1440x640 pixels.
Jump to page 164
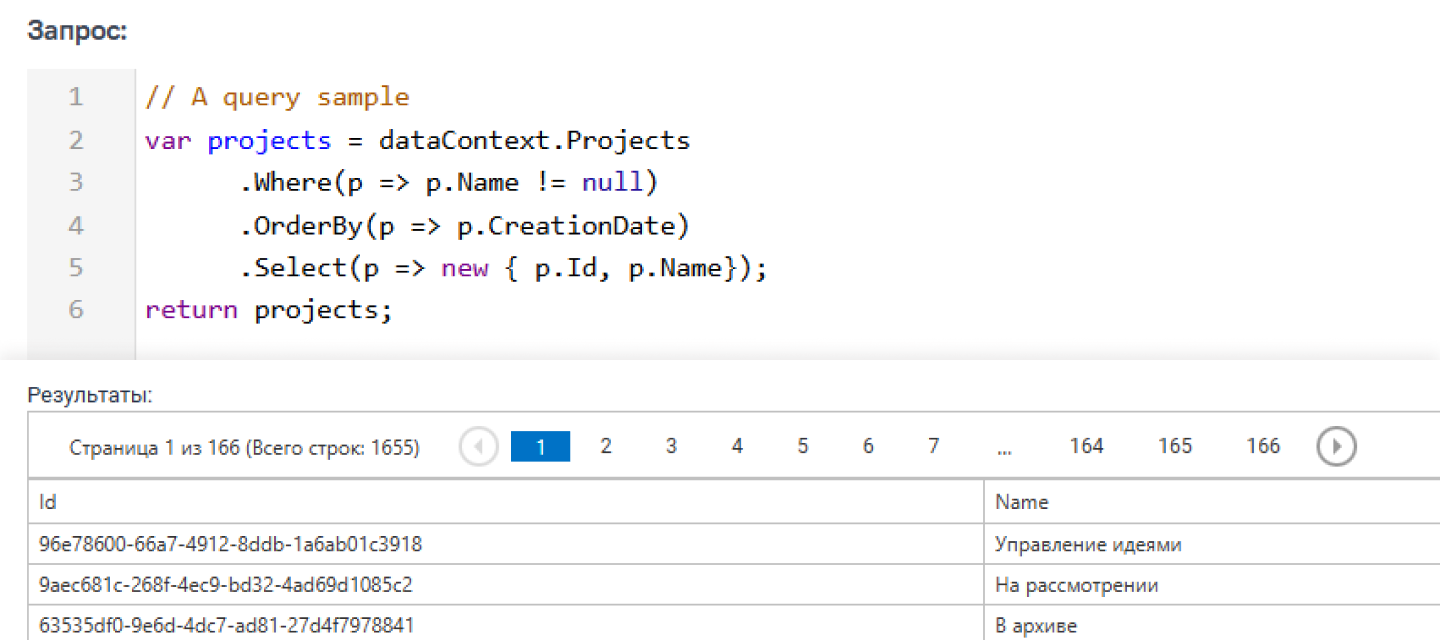[x=1086, y=446]
